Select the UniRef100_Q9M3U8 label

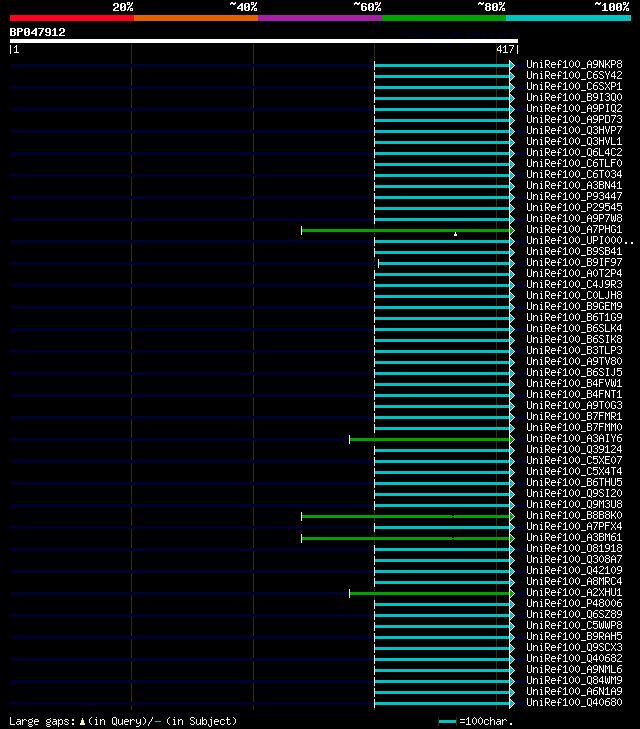click(x=574, y=504)
